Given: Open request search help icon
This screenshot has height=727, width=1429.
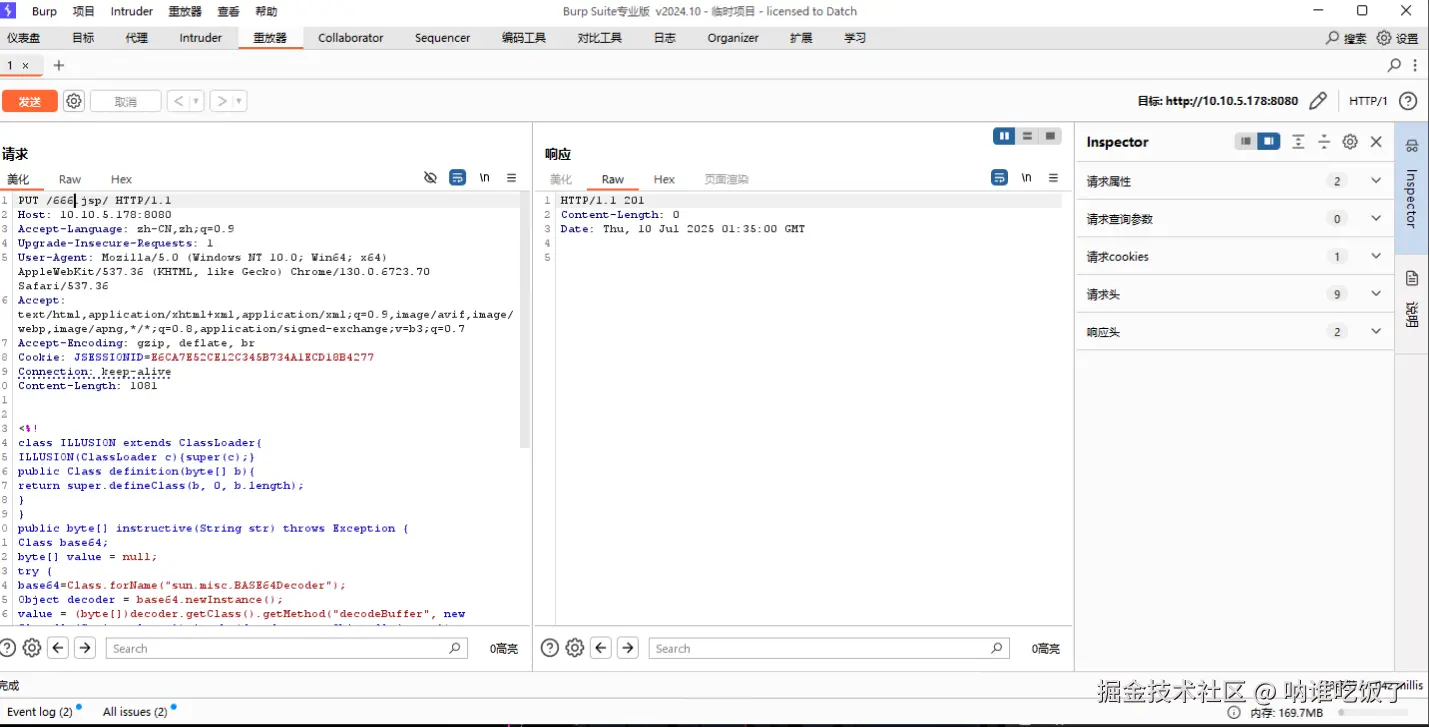Looking at the screenshot, I should (x=9, y=648).
